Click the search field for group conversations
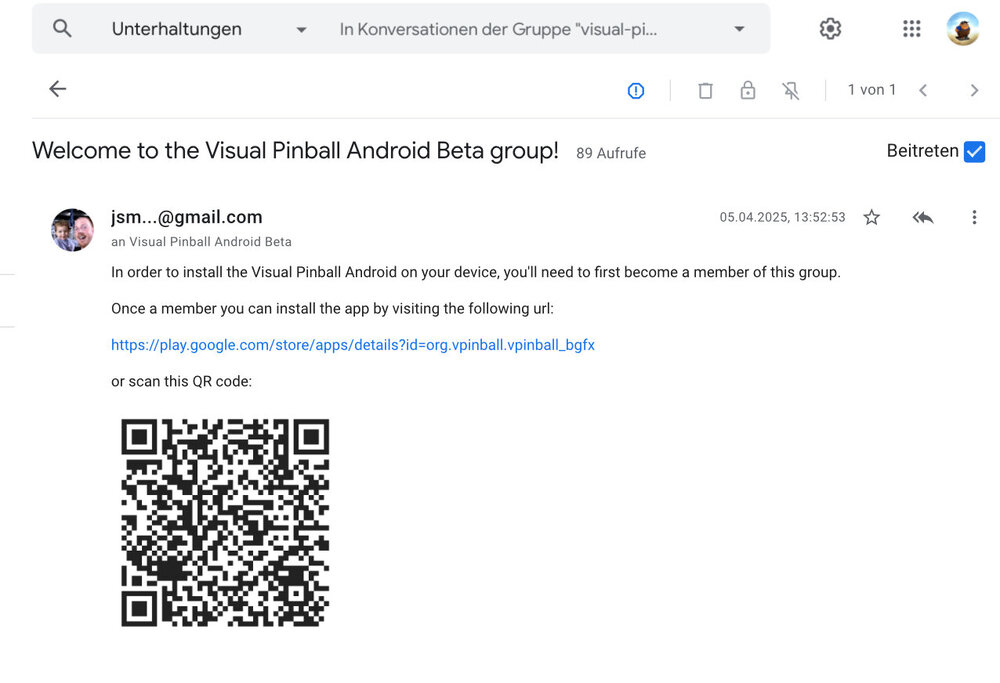Screen dimensions: 1000x683 pyautogui.click(x=497, y=29)
